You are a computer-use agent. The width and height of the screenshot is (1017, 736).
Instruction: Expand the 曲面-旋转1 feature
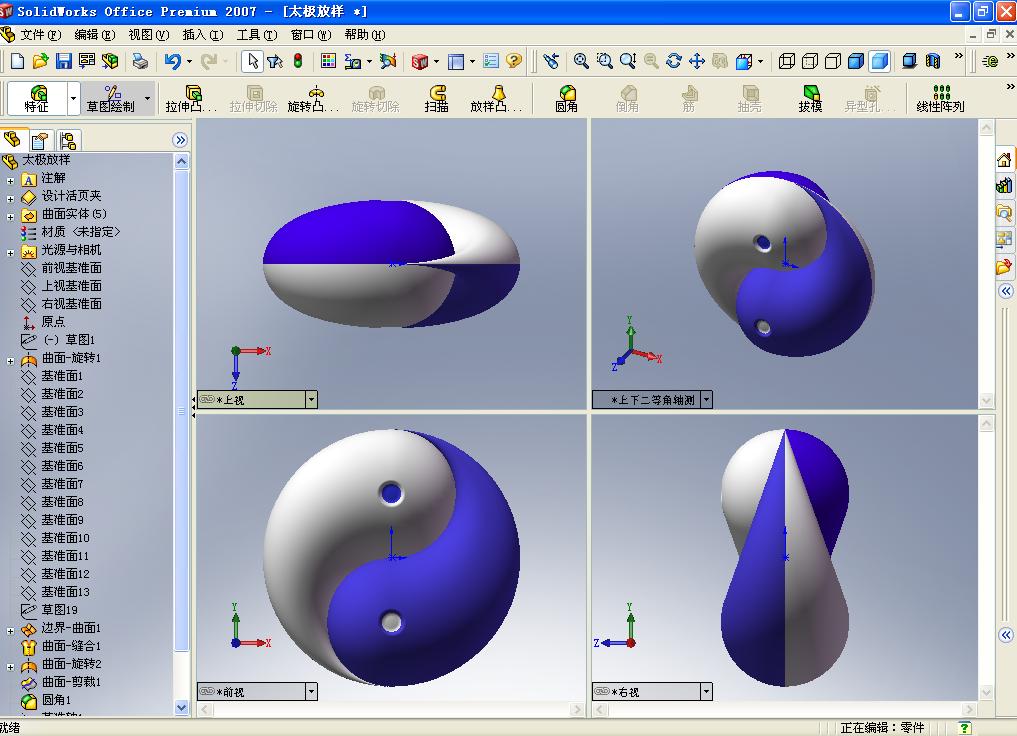(10, 361)
